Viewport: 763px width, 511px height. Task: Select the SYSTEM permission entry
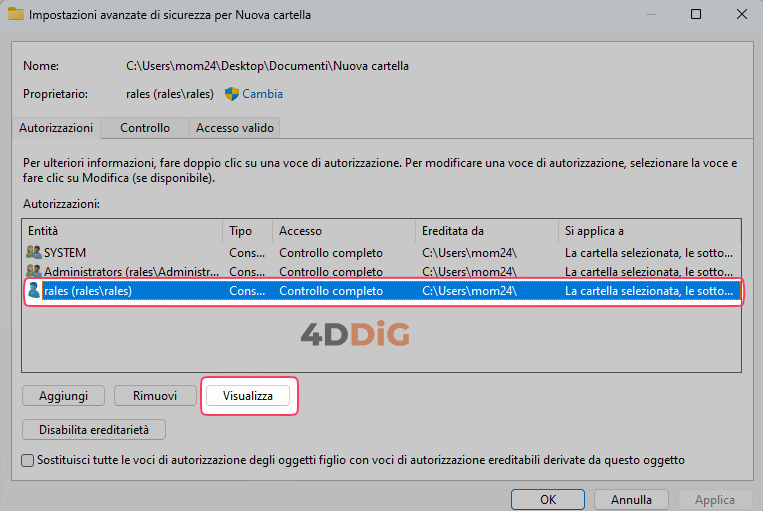point(382,253)
